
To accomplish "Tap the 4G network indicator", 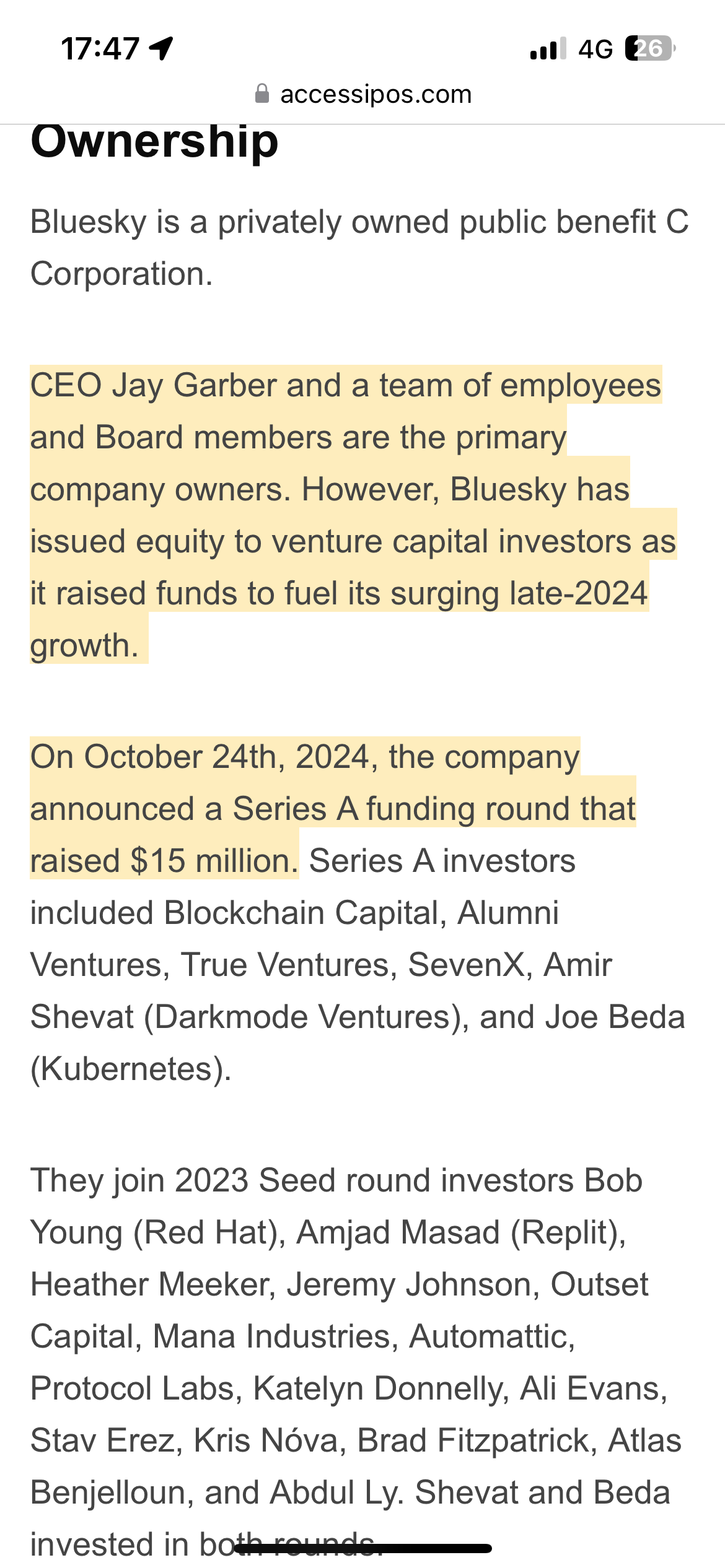I will (x=595, y=49).
